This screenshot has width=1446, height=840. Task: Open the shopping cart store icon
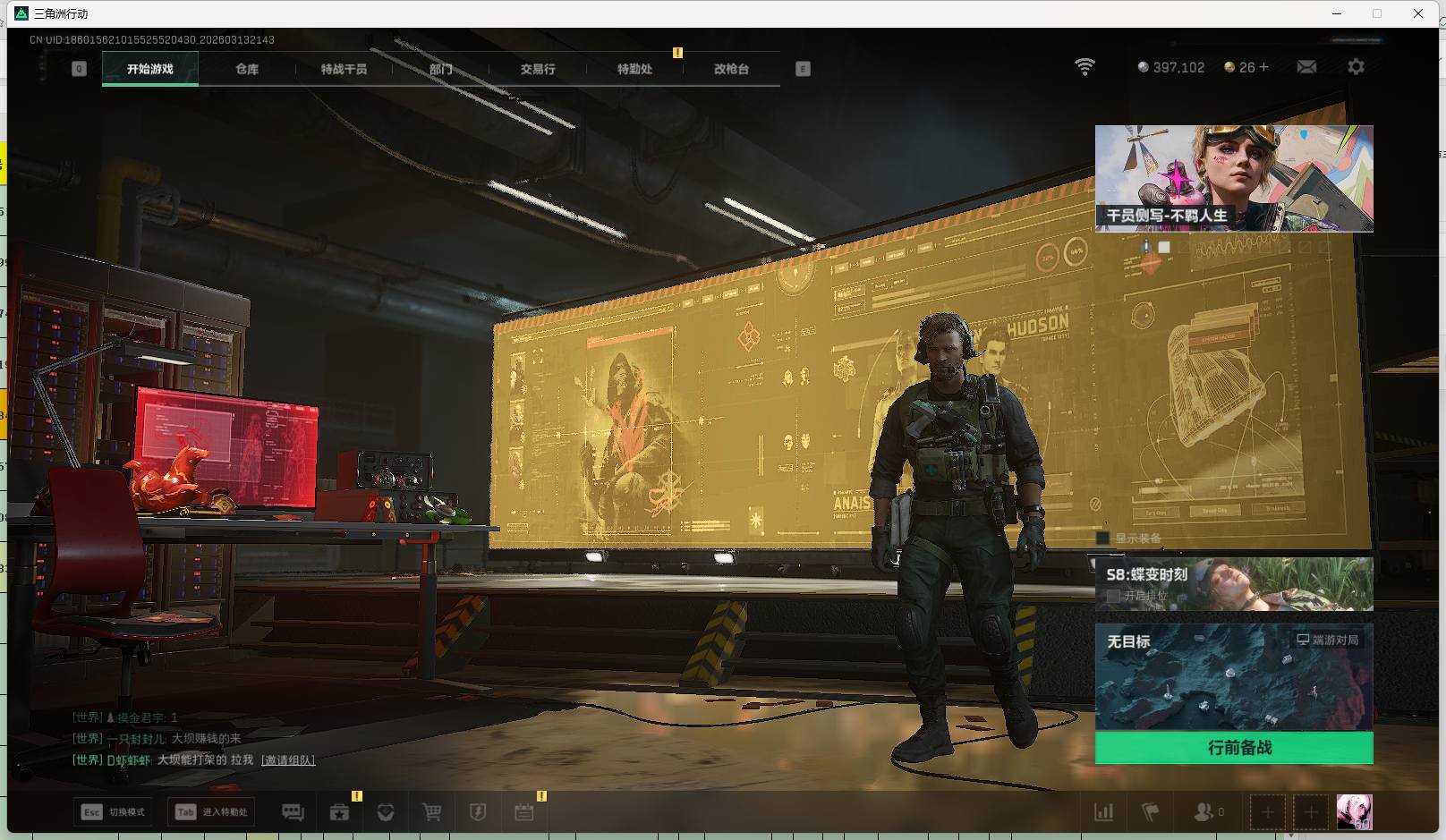[x=432, y=812]
